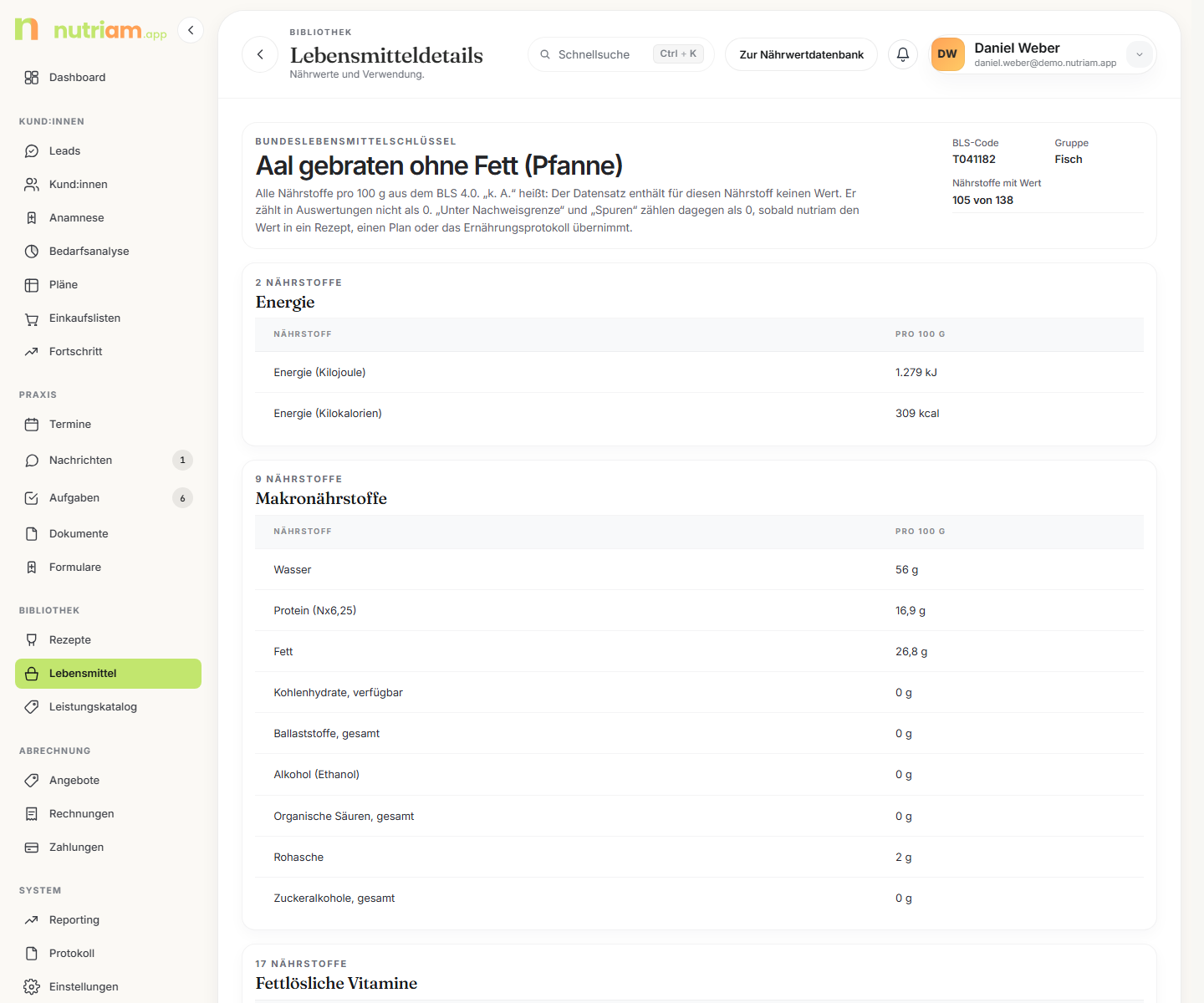The width and height of the screenshot is (1204, 1003).
Task: Click the Dashboard grid icon
Action: [32, 78]
